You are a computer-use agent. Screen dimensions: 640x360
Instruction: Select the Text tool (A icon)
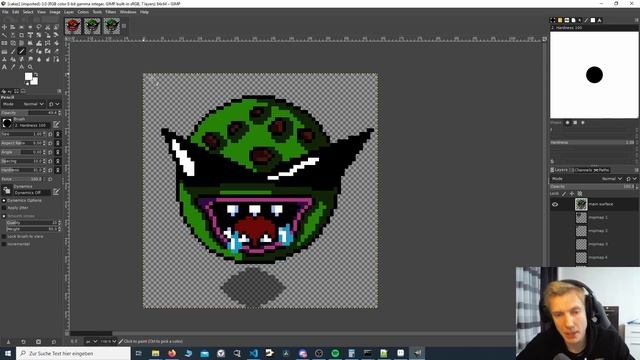[4, 67]
